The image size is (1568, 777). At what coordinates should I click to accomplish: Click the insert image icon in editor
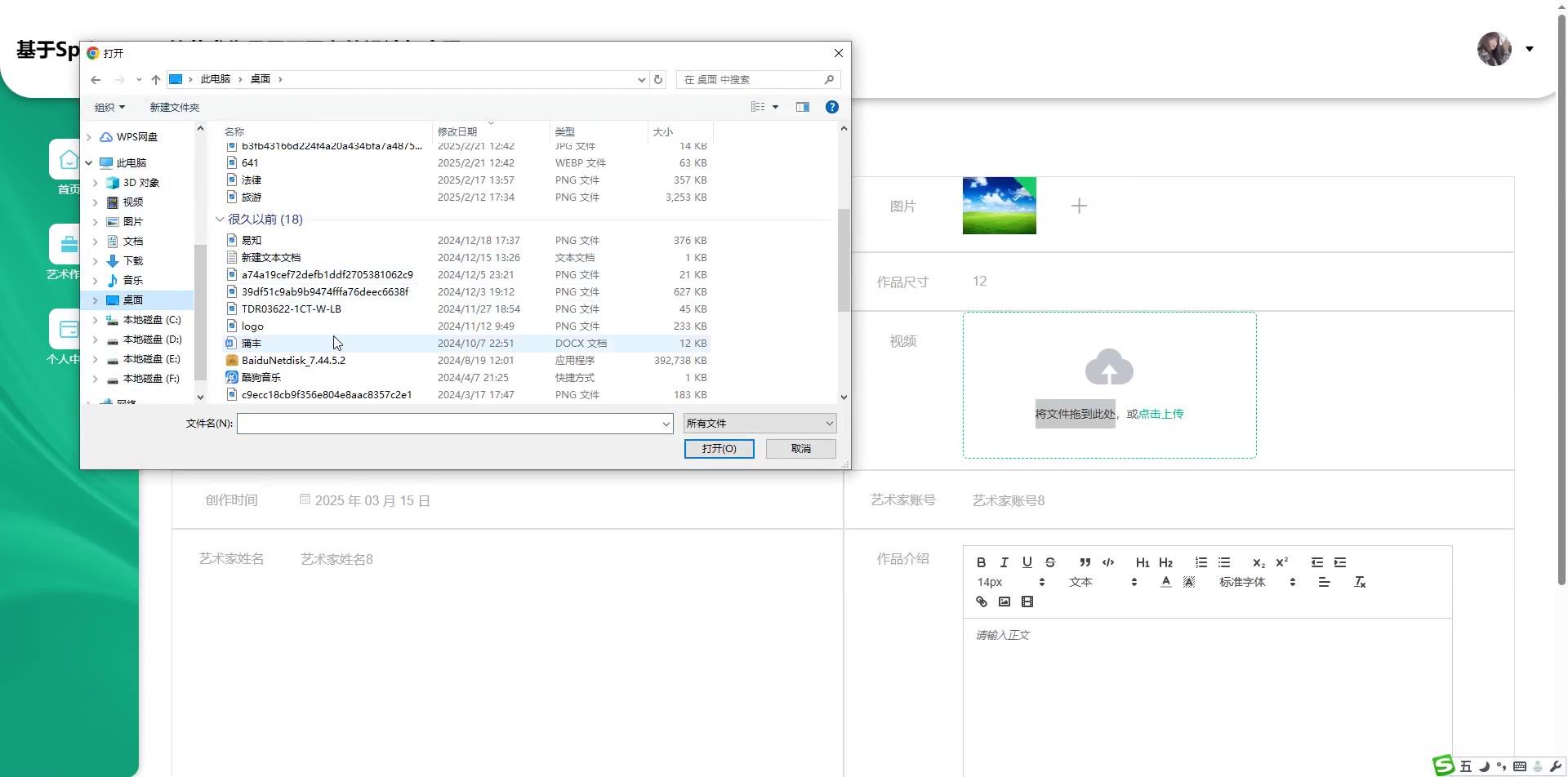1004,602
